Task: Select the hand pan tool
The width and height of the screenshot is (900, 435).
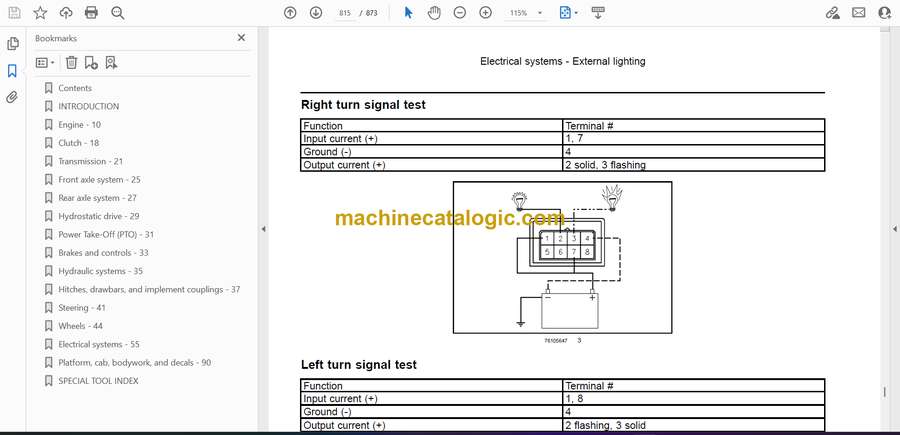Action: pos(434,13)
